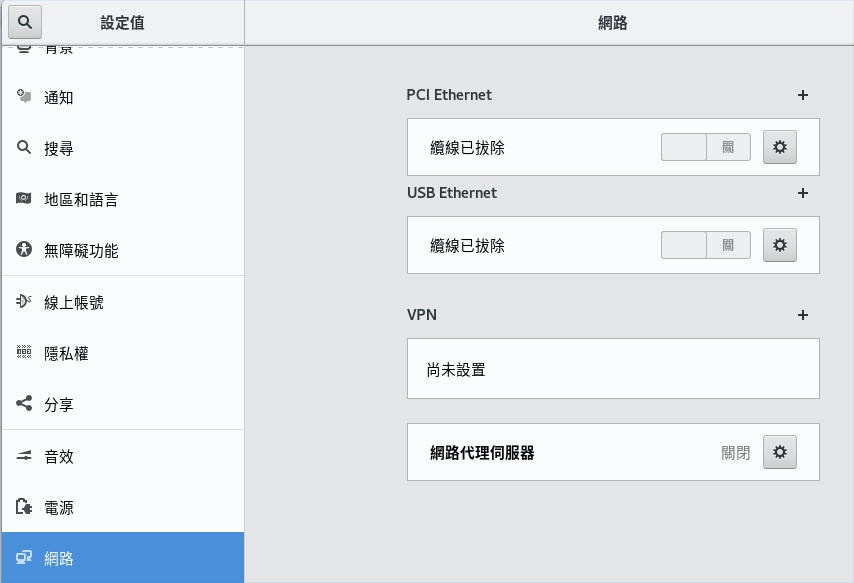Open 電源 power settings
The width and height of the screenshot is (854, 583).
pos(123,507)
